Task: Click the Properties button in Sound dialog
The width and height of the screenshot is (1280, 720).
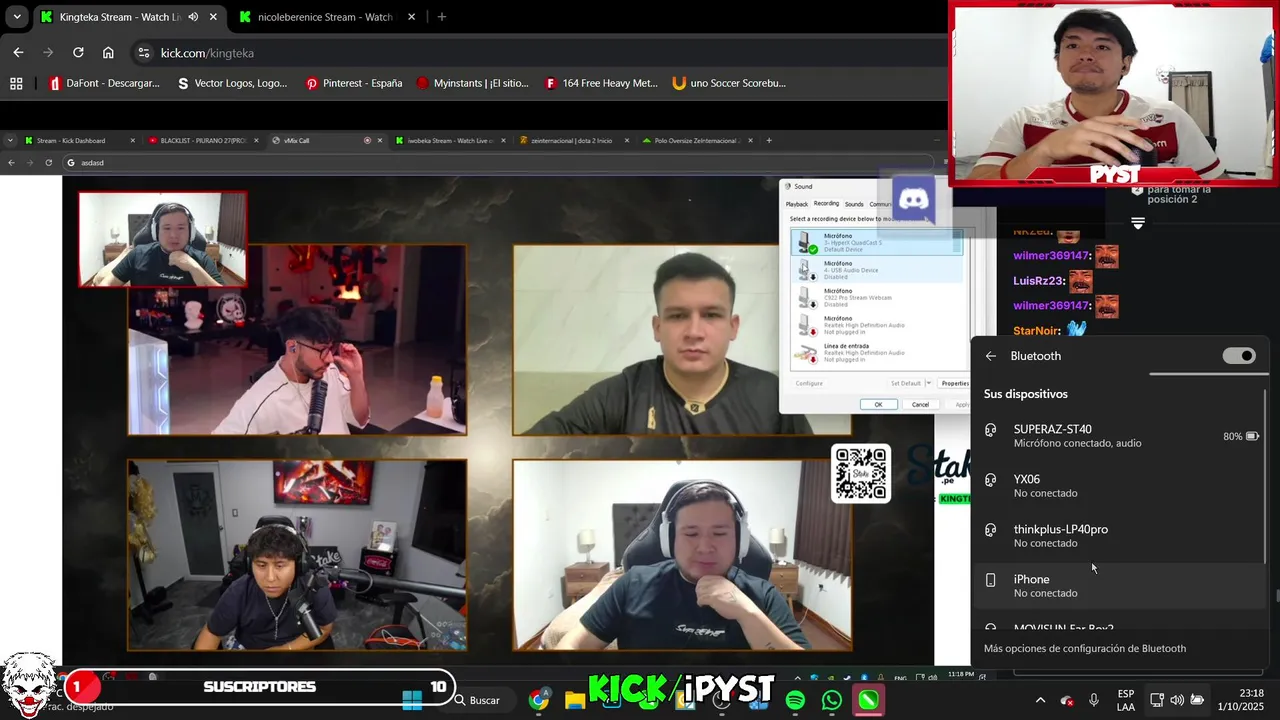Action: pos(955,383)
